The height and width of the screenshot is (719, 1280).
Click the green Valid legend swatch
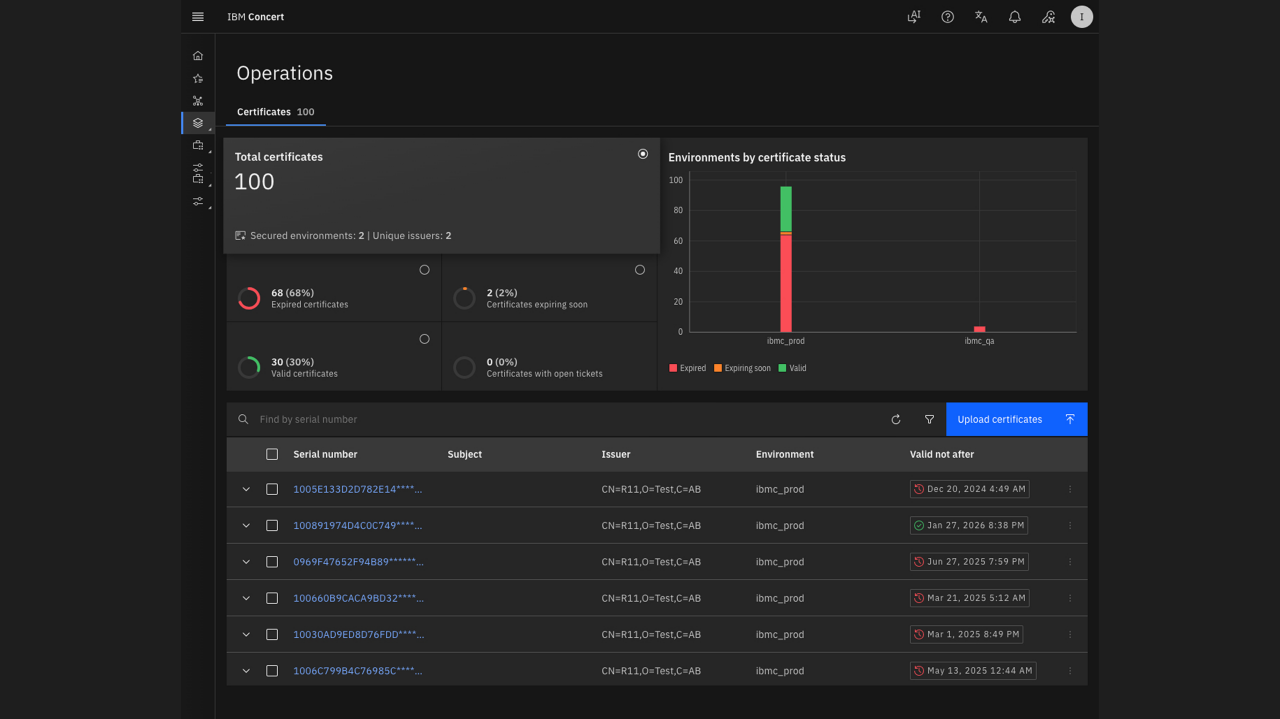782,368
